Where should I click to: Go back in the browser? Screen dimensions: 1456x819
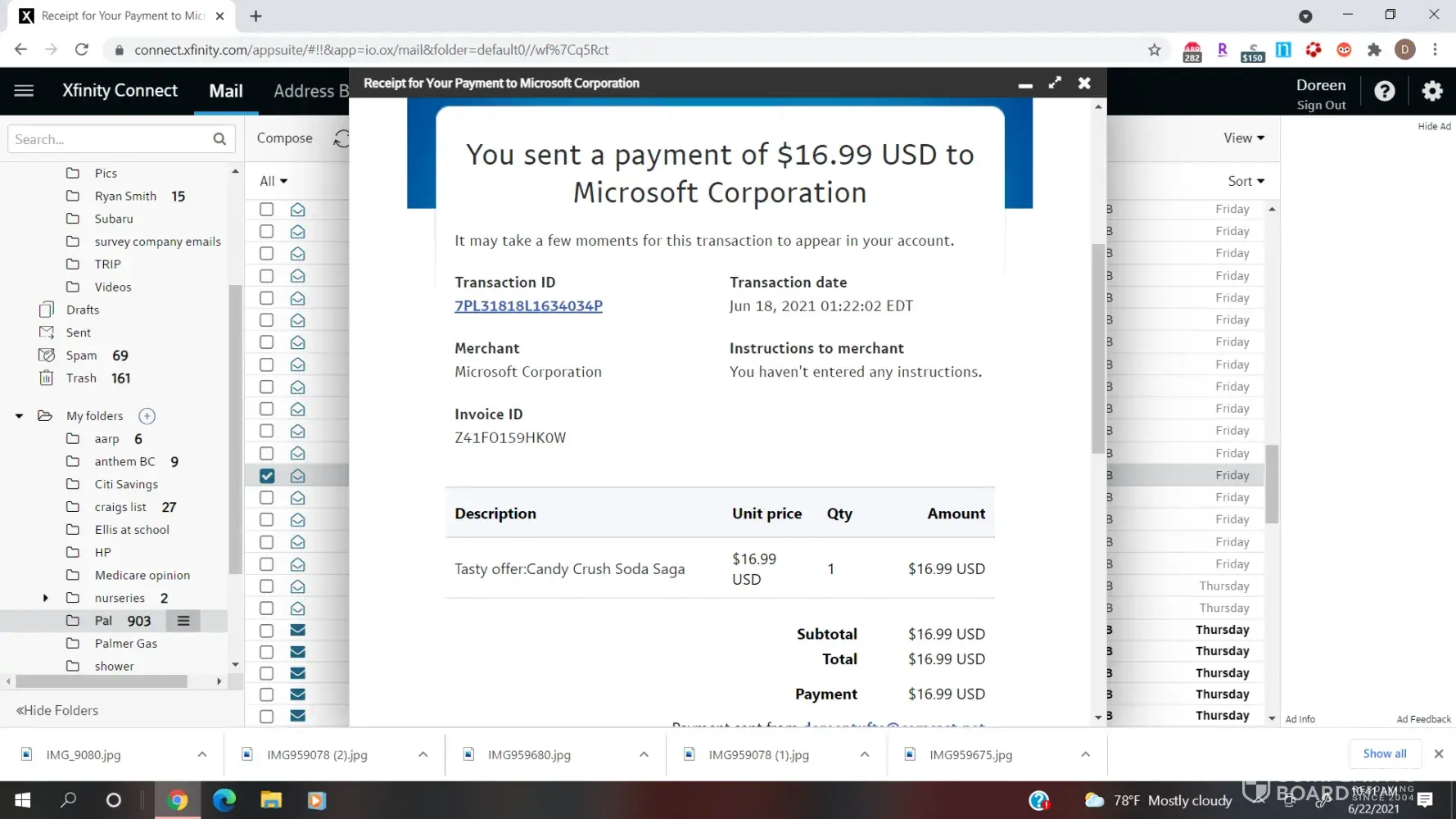click(20, 50)
